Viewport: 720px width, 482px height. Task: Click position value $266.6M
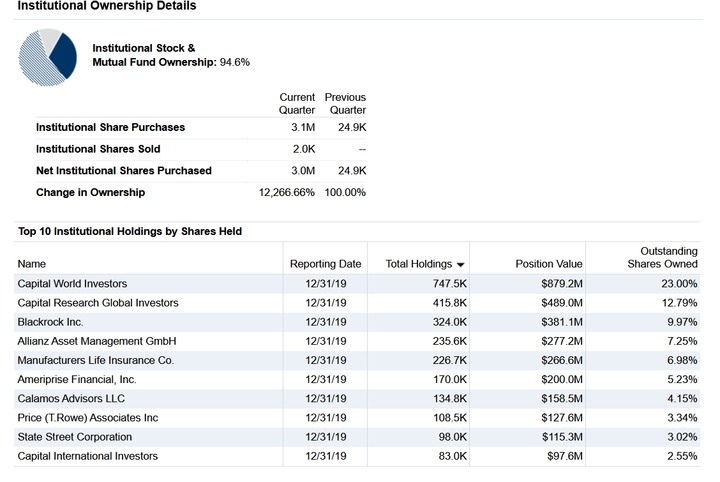coord(562,360)
